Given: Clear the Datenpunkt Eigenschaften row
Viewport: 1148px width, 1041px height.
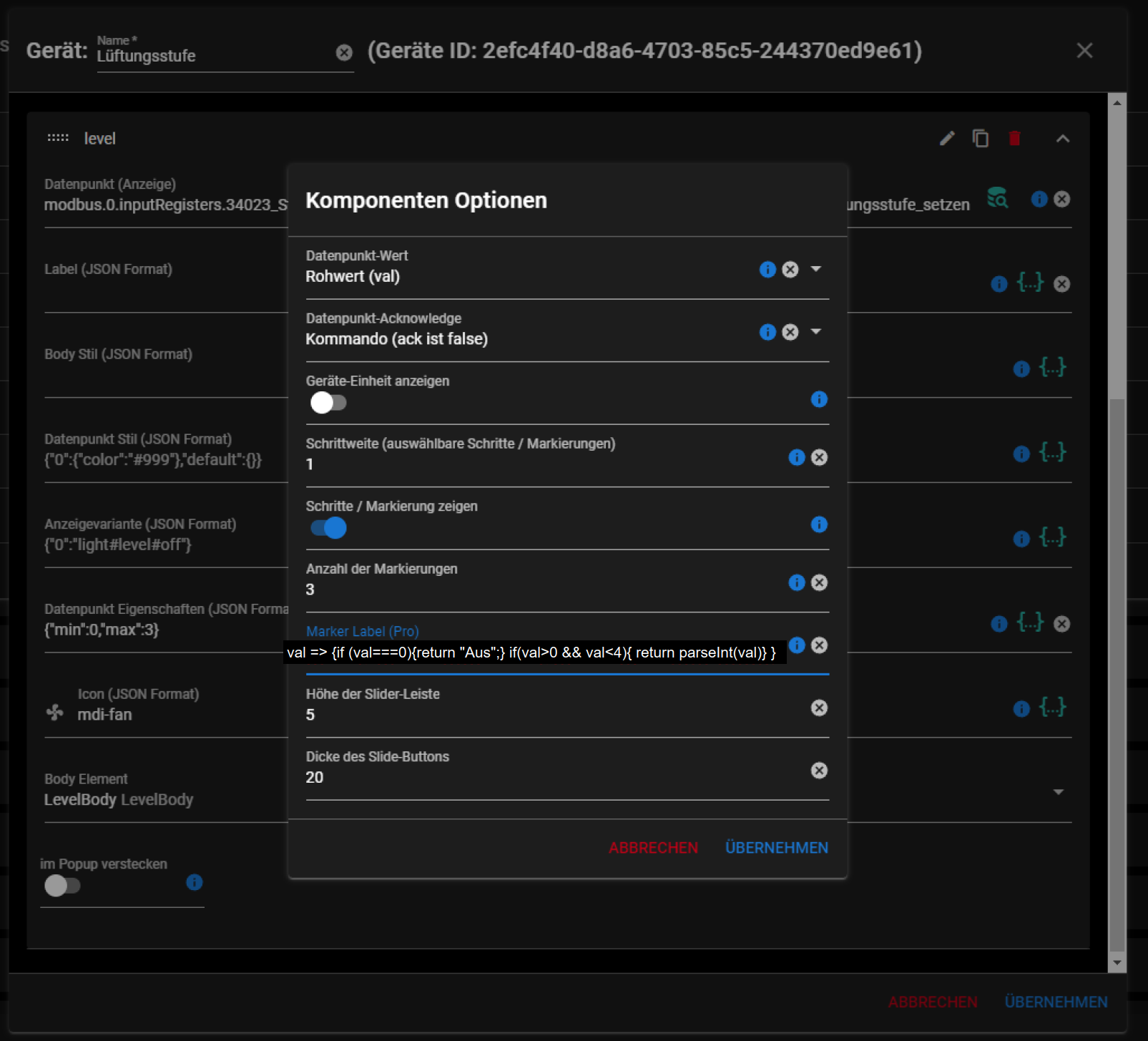Looking at the screenshot, I should coord(1062,624).
